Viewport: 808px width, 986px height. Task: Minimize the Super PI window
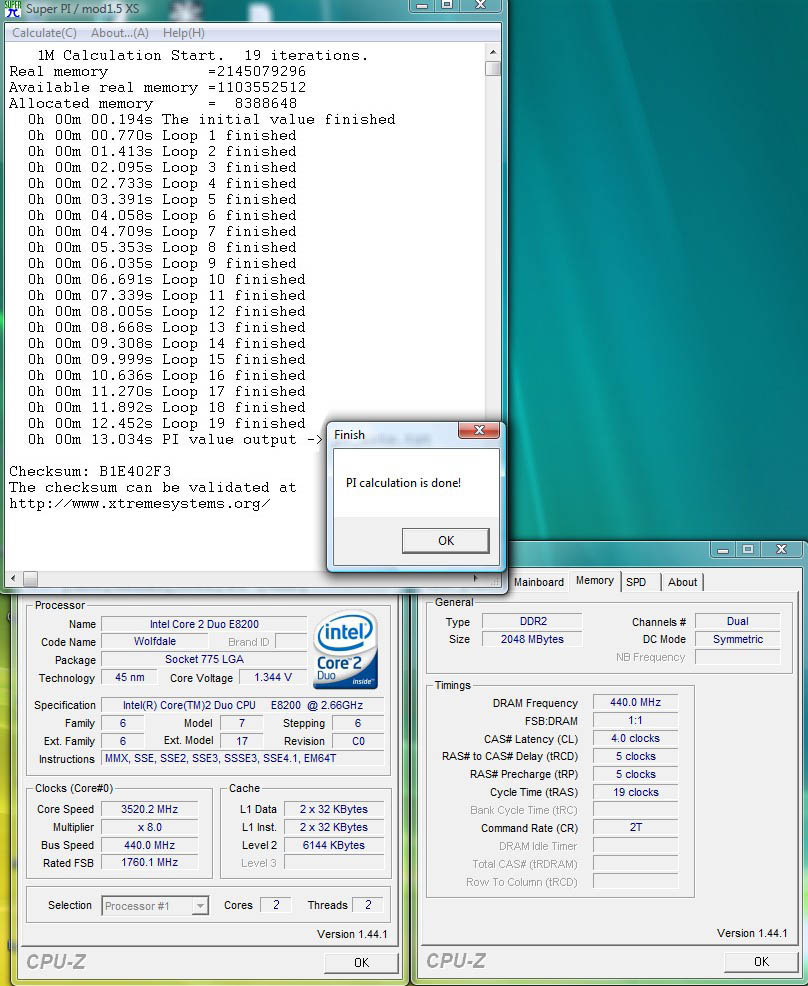click(x=423, y=5)
